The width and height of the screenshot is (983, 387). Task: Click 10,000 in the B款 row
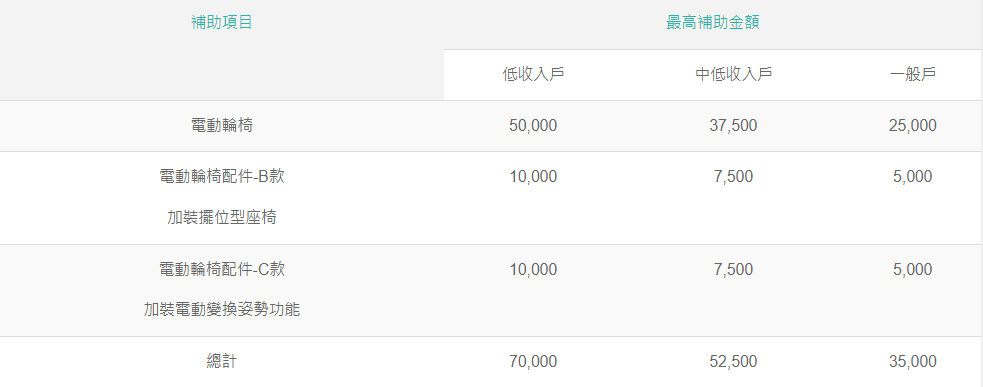click(x=534, y=177)
